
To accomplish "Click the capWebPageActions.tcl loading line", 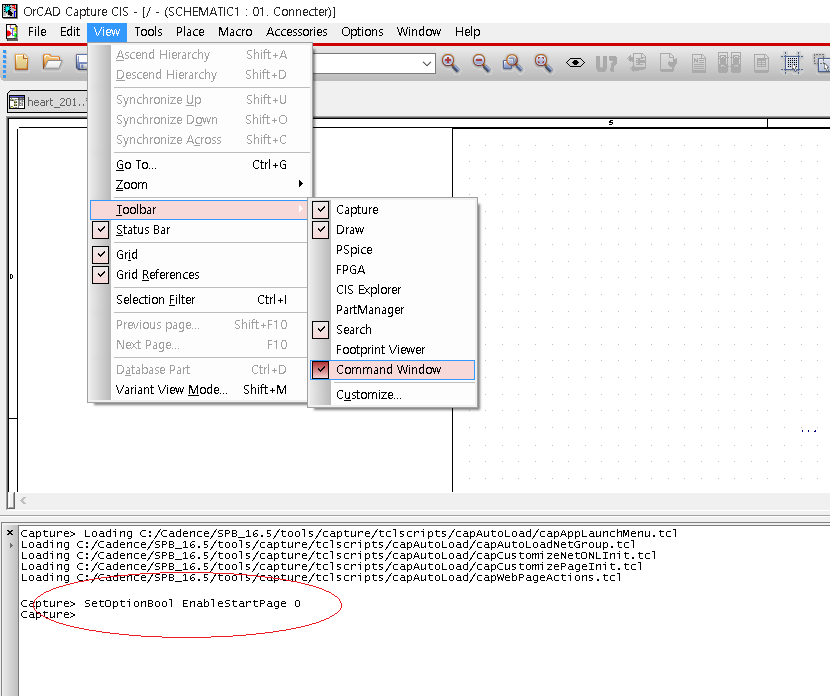I will click(x=321, y=577).
